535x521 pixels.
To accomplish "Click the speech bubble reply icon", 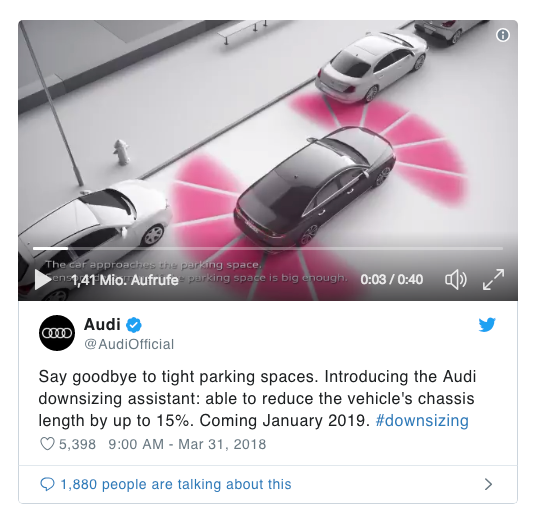I will [47, 484].
